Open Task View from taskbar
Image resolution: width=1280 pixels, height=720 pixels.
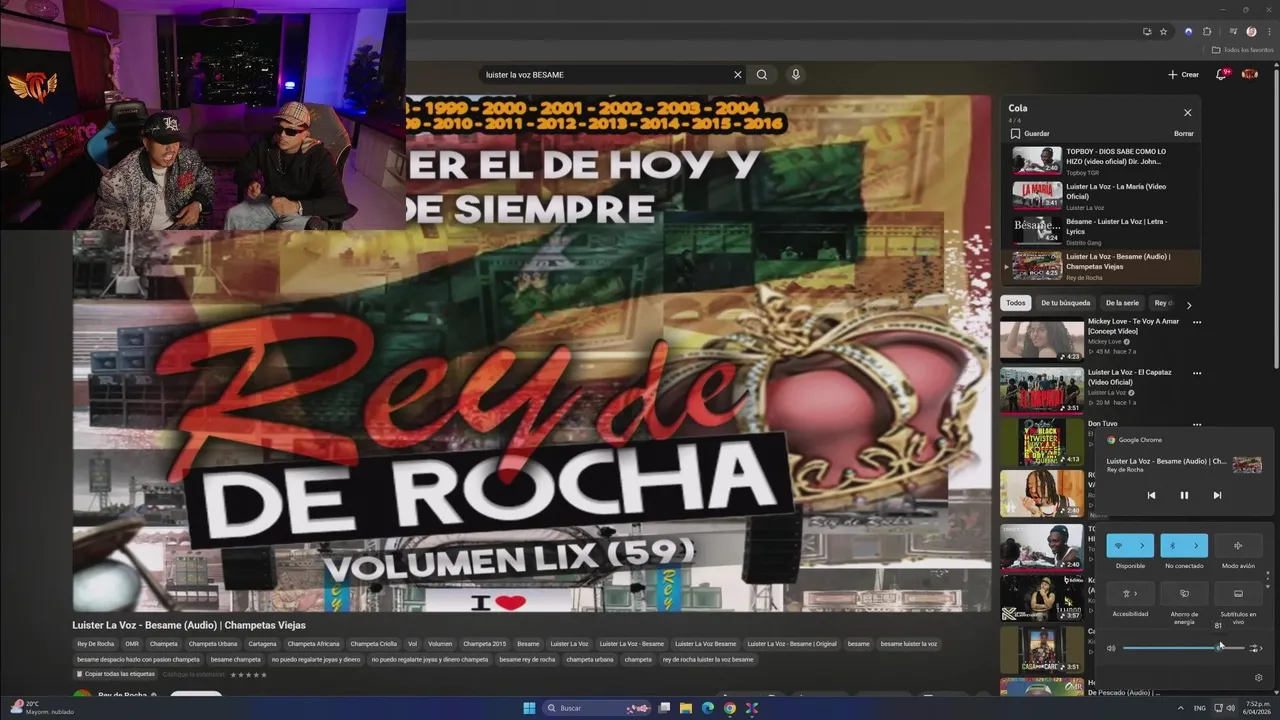point(664,708)
